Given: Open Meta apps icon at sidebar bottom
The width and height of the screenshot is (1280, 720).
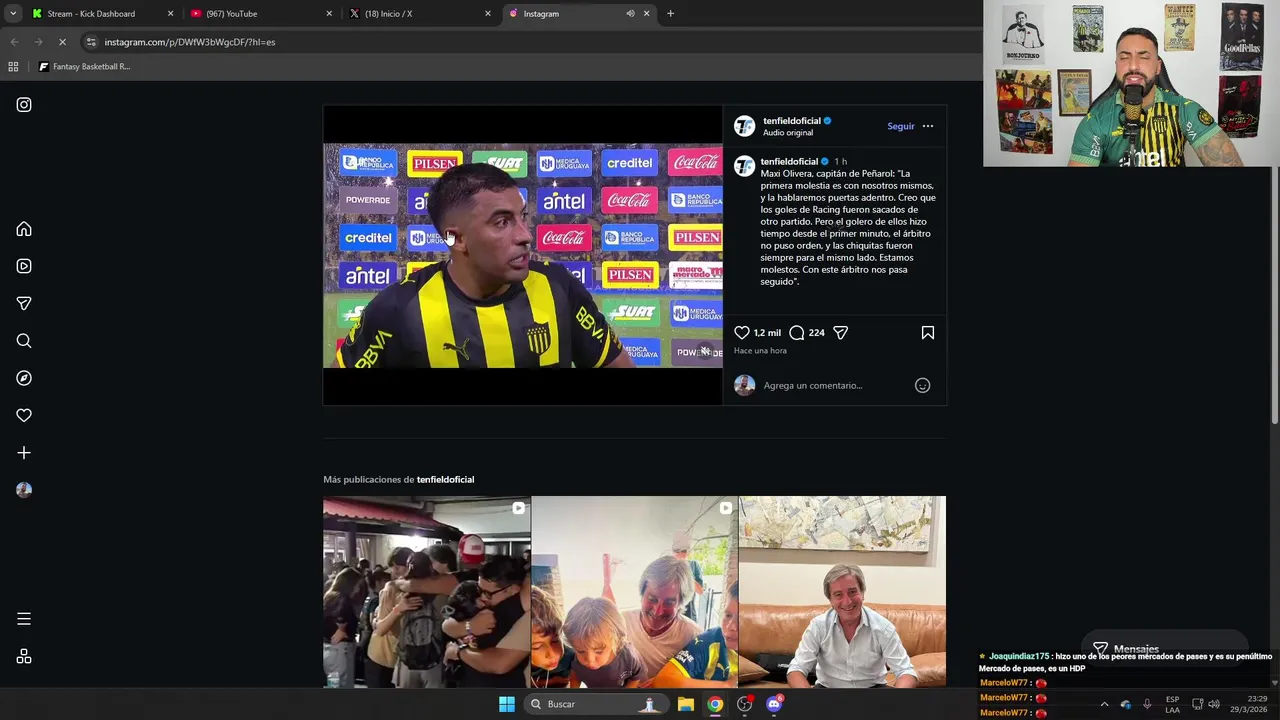Looking at the screenshot, I should [24, 656].
